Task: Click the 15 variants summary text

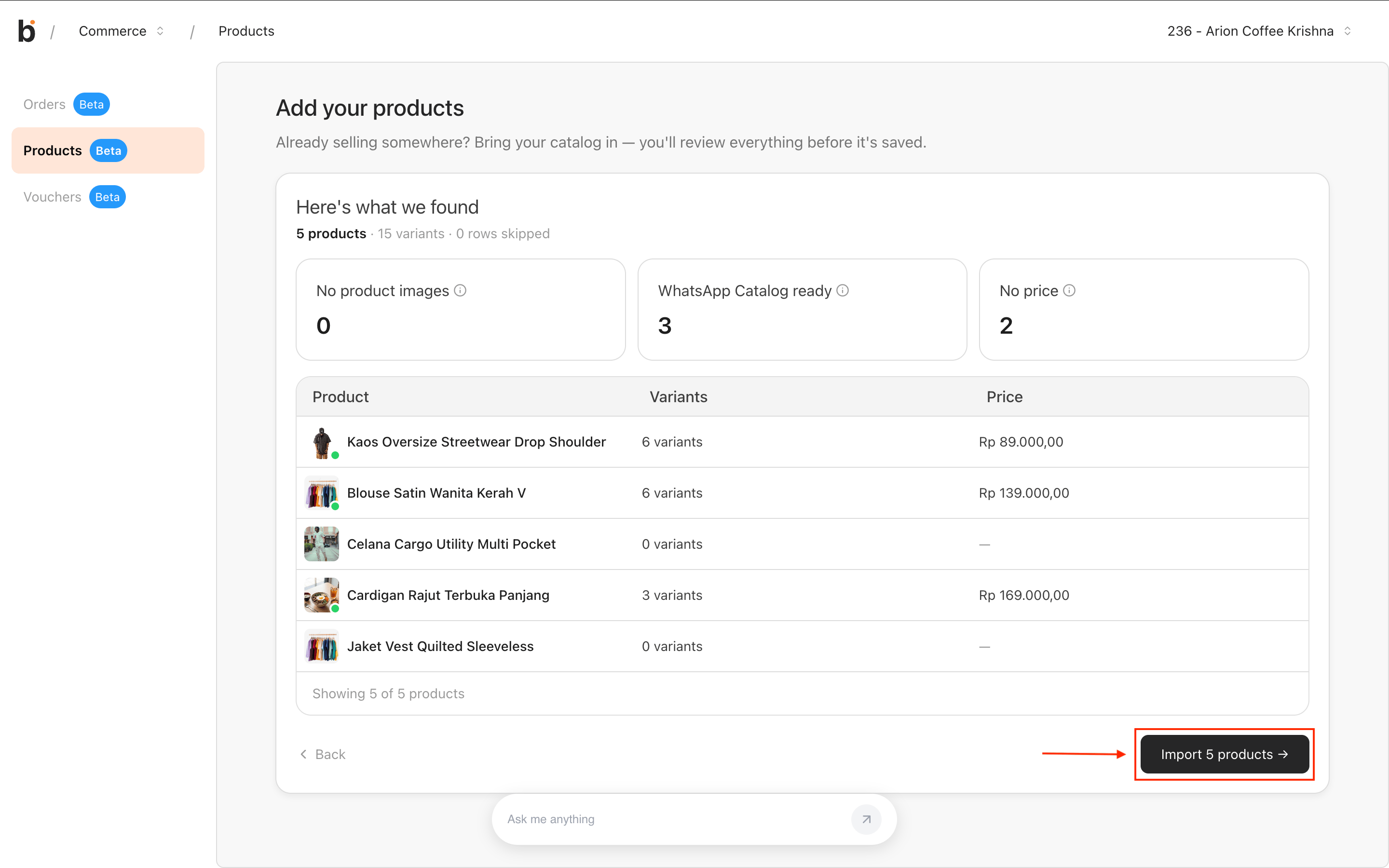Action: tap(411, 234)
